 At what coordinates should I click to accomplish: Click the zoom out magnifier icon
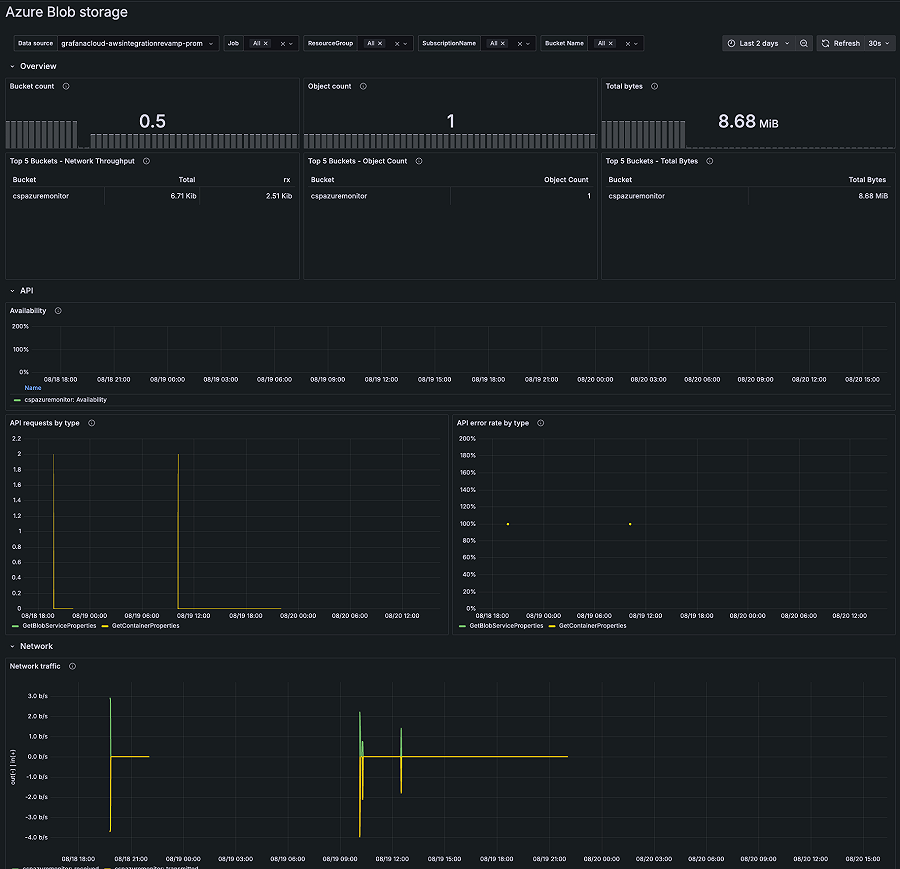pos(802,43)
